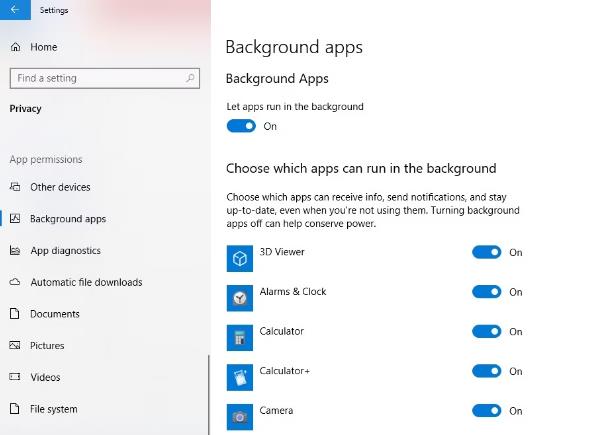The height and width of the screenshot is (435, 607).
Task: Open Pictures privacy settings
Action: (47, 346)
